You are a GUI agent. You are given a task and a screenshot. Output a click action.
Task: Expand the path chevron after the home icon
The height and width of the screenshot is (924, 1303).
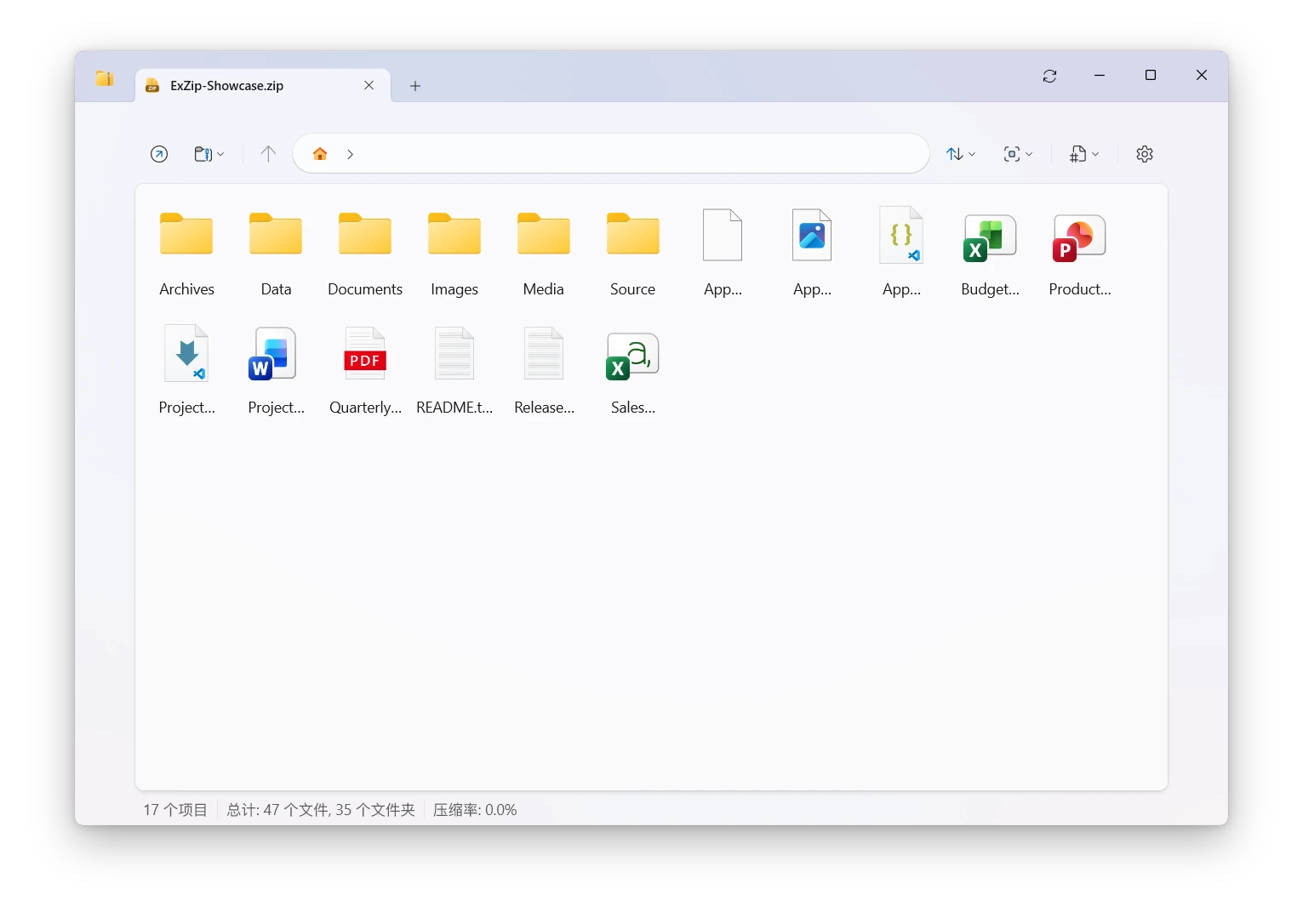[x=350, y=154]
